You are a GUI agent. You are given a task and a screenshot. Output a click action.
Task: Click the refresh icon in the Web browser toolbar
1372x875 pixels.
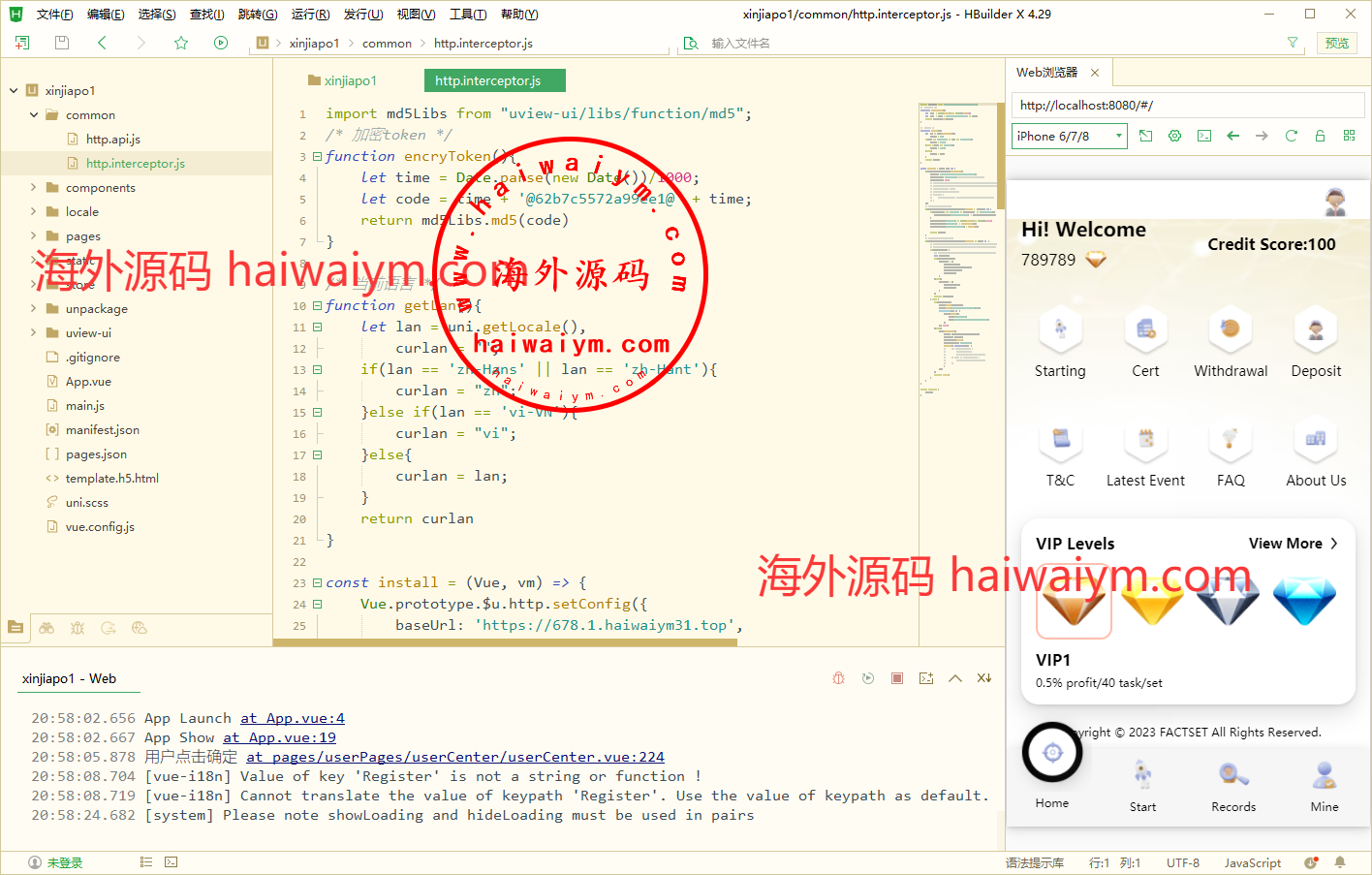(x=1291, y=137)
